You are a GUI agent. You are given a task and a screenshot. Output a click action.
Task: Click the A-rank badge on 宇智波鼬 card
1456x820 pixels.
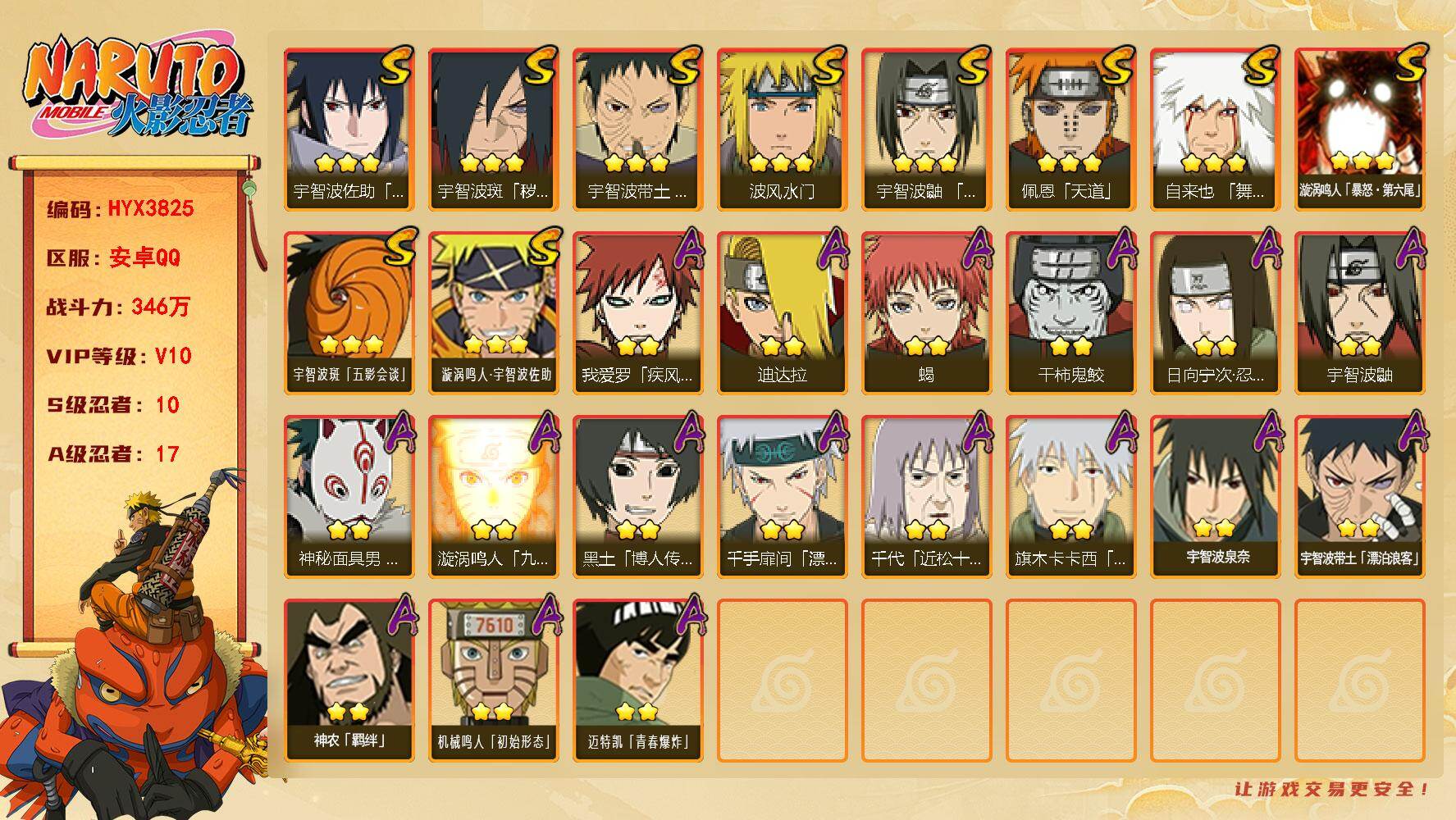click(x=1407, y=248)
